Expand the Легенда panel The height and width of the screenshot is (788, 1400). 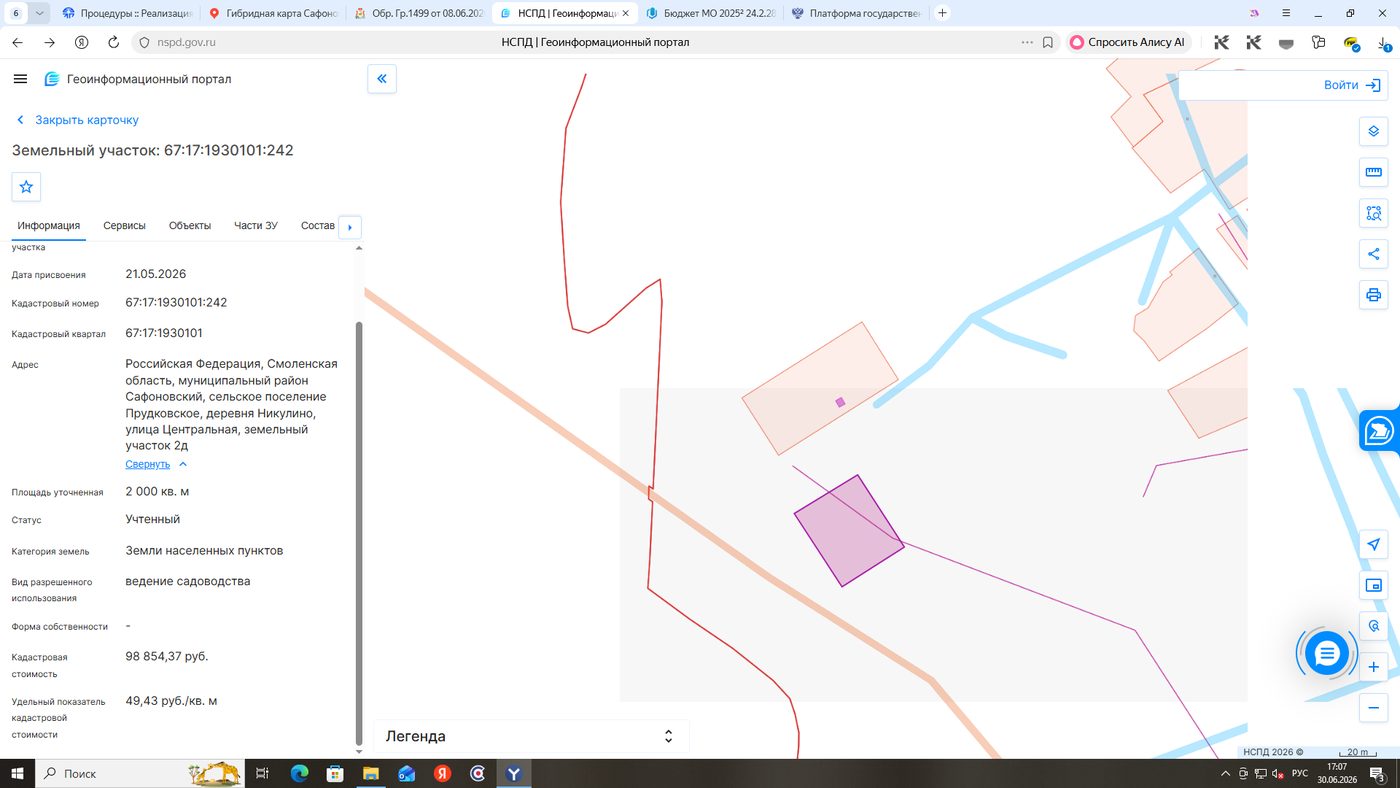(x=531, y=736)
